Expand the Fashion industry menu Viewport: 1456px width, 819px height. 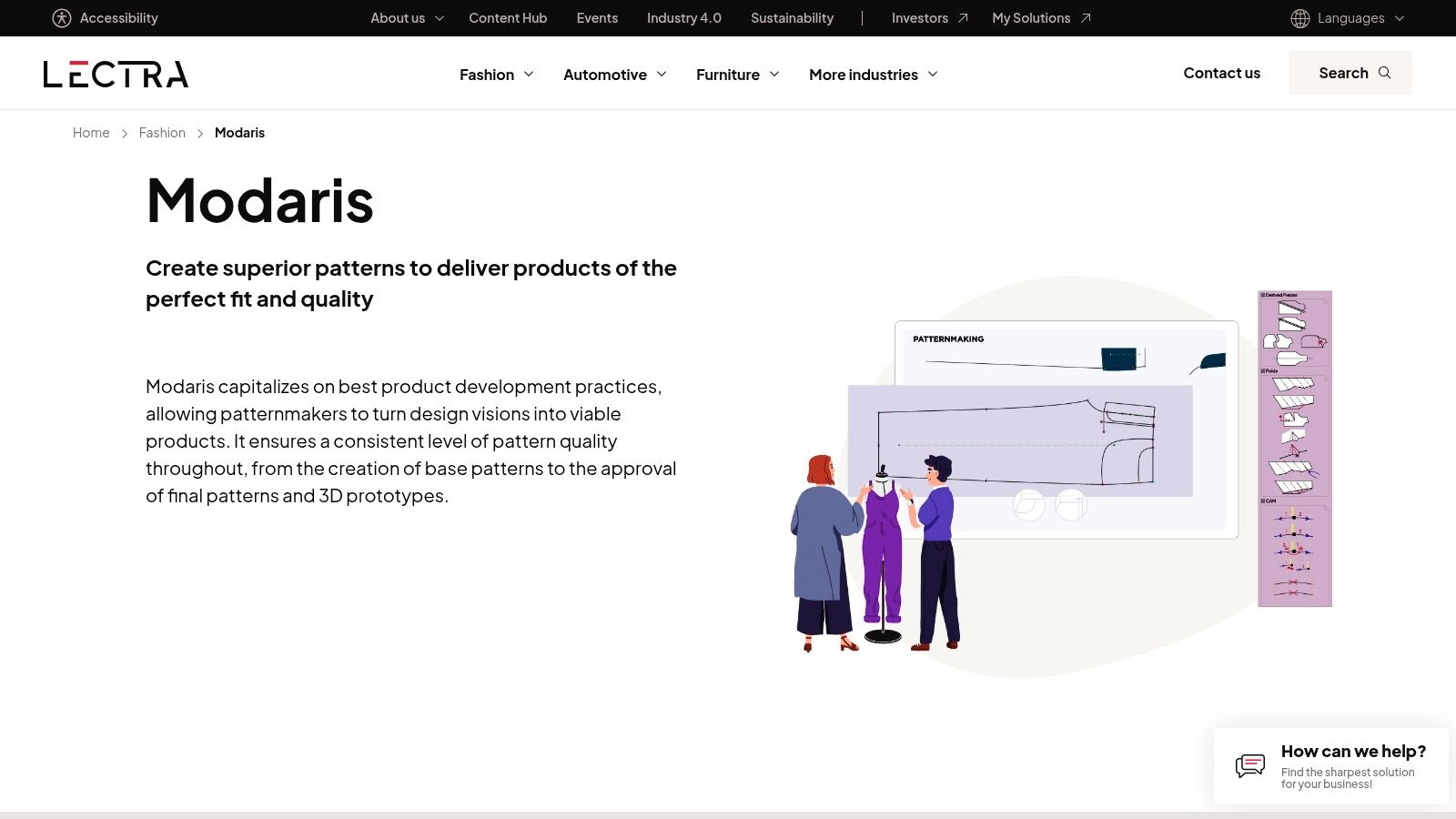(497, 75)
